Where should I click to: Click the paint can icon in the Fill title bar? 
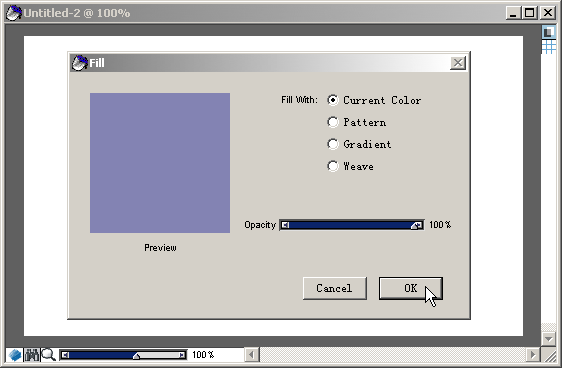(x=79, y=63)
